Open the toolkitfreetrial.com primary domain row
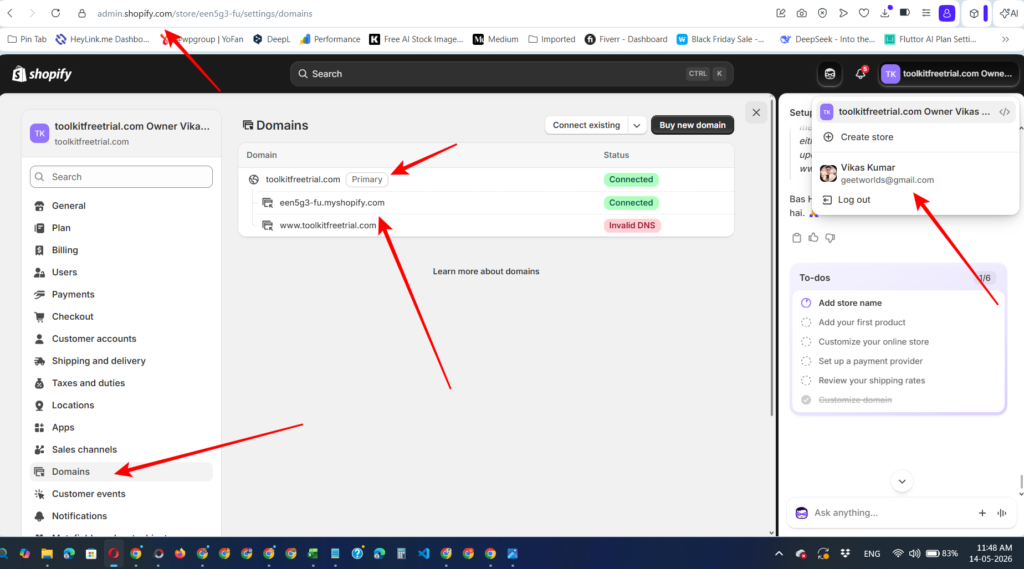The image size is (1024, 569). click(486, 180)
